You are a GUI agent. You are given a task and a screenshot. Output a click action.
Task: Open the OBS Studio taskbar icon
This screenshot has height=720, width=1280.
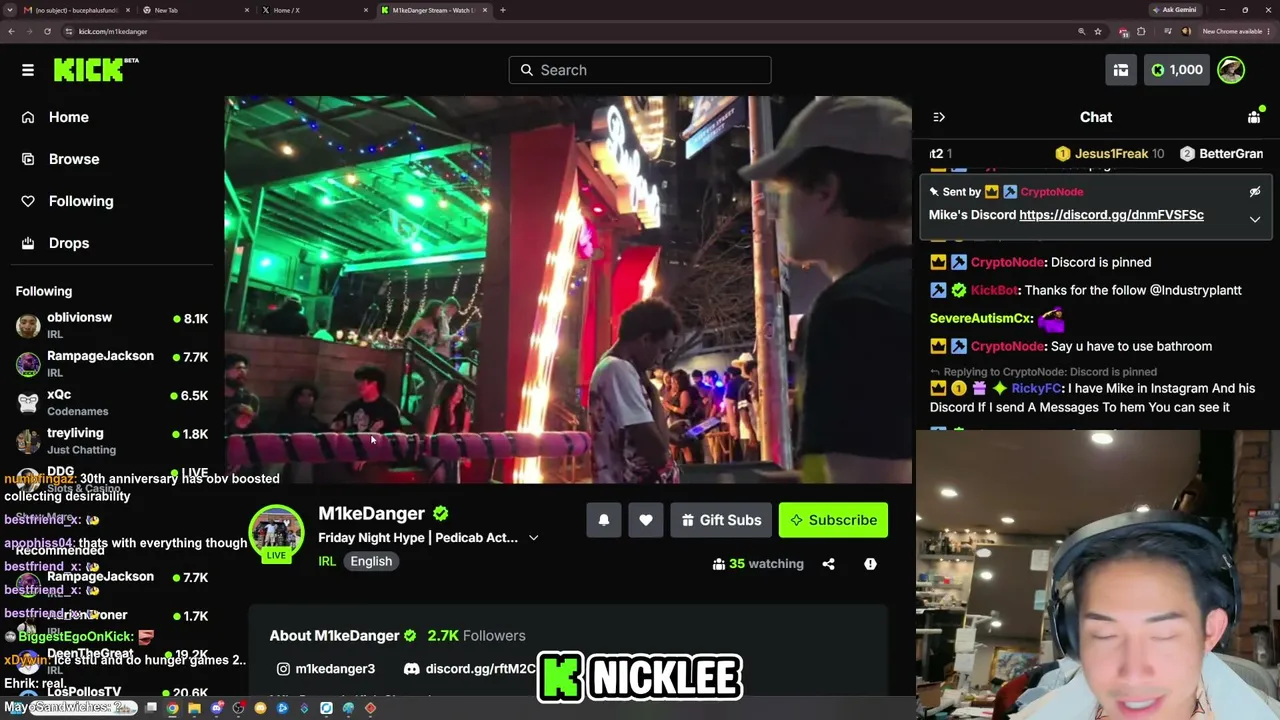point(239,708)
